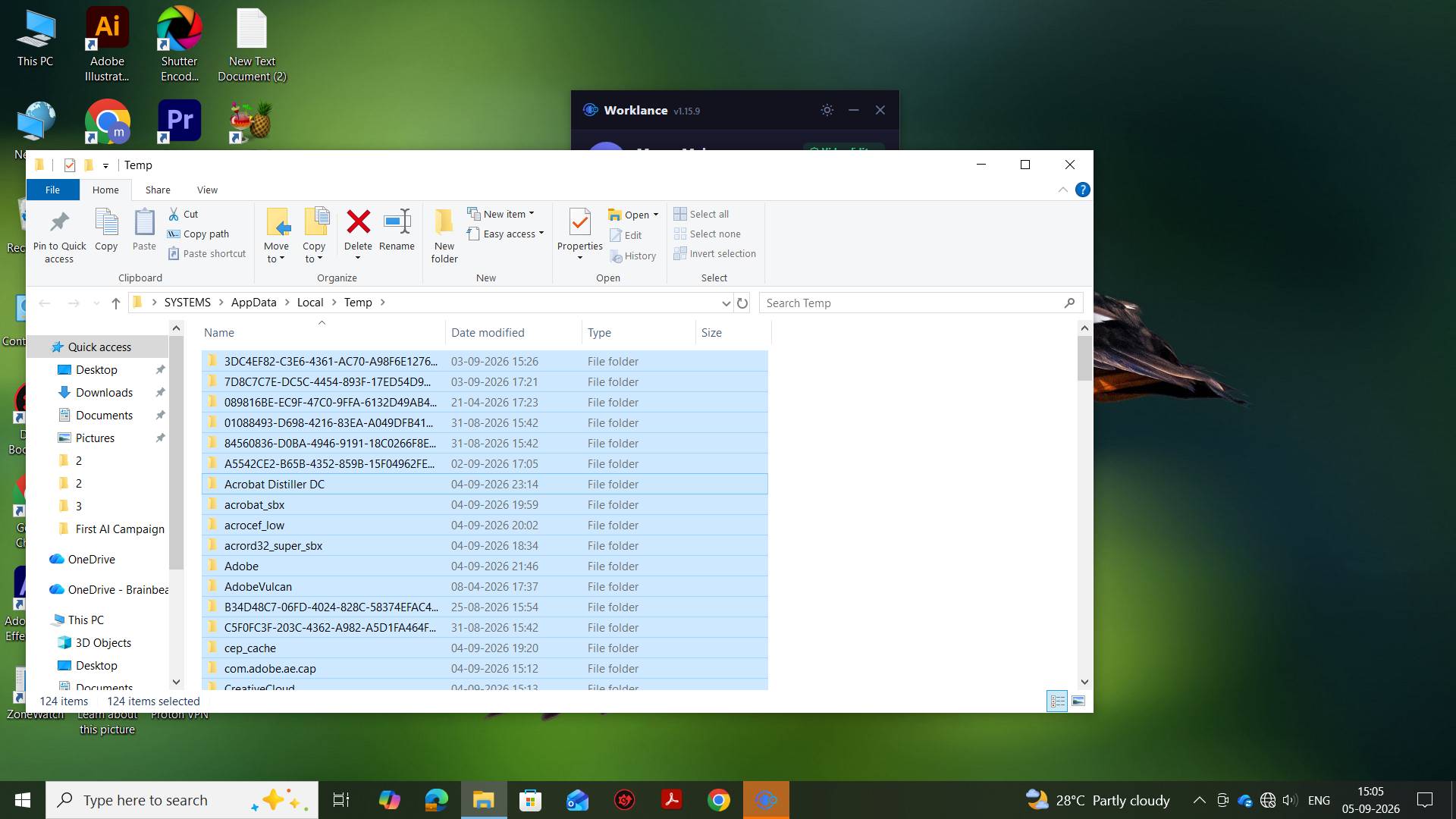Click Select none in ribbon
1456x819 pixels.
707,234
